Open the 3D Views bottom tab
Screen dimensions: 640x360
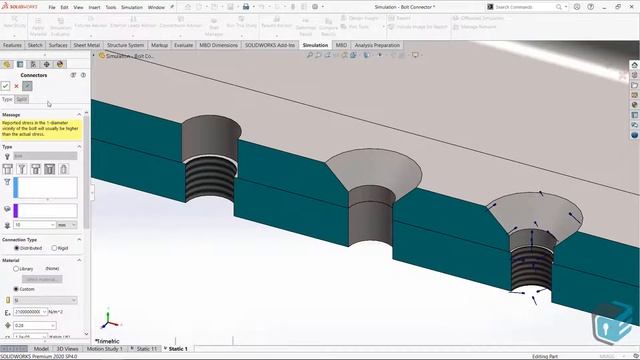point(67,349)
